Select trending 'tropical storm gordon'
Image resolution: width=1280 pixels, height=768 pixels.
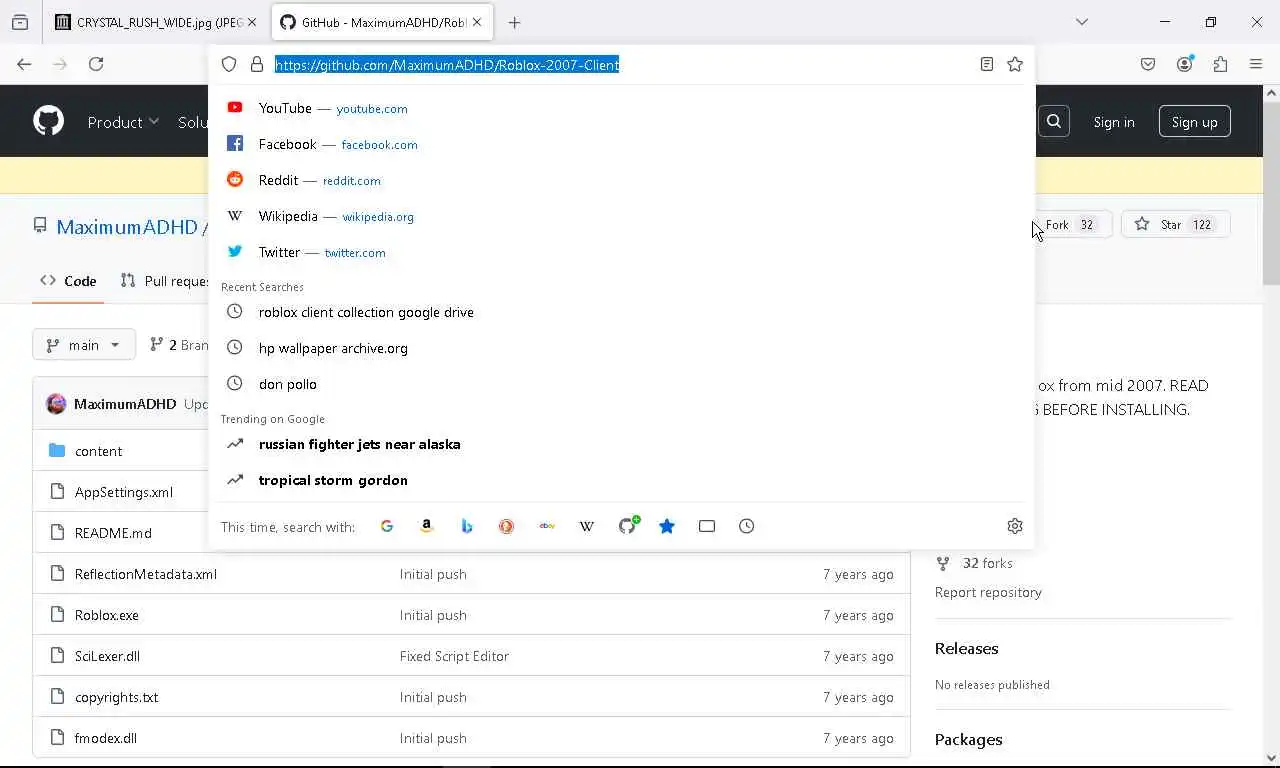[x=621, y=480]
